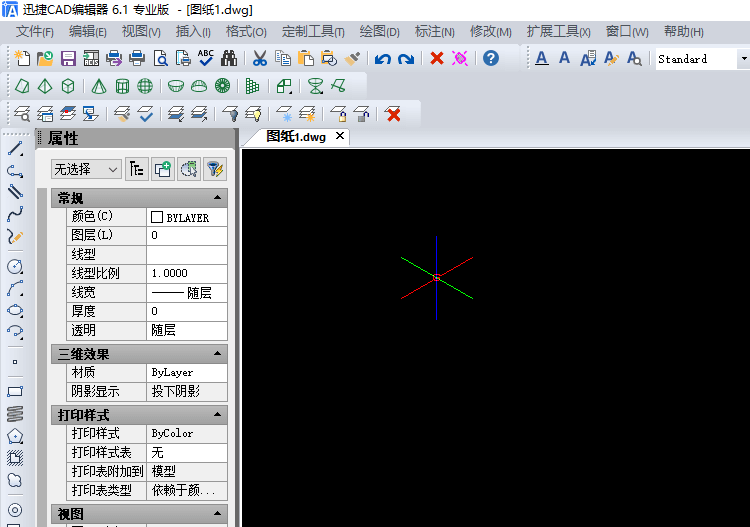Click the BYLAYER color swatch
This screenshot has width=750, height=527.
tap(157, 217)
